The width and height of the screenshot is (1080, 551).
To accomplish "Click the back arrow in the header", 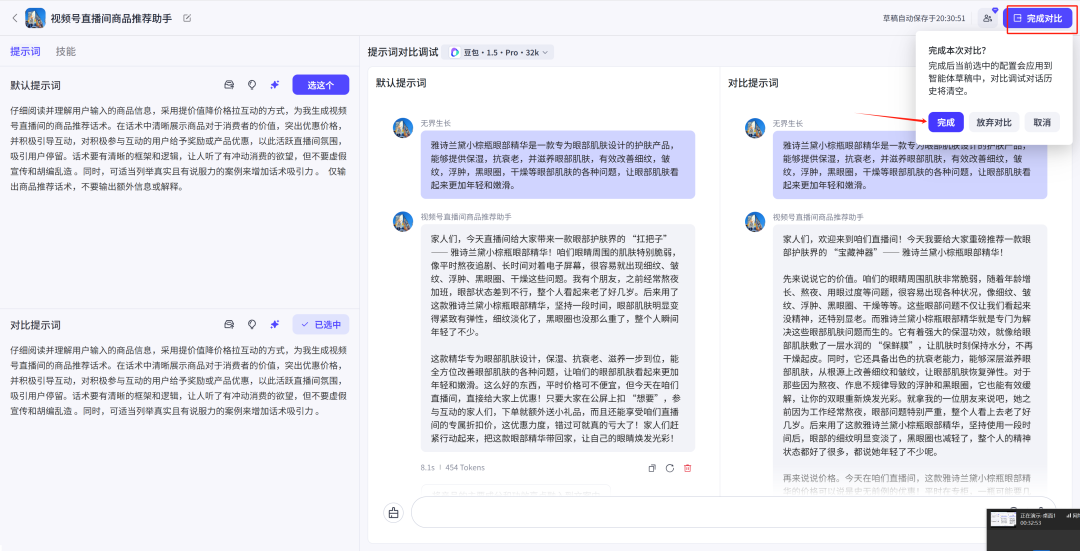I will (x=14, y=18).
